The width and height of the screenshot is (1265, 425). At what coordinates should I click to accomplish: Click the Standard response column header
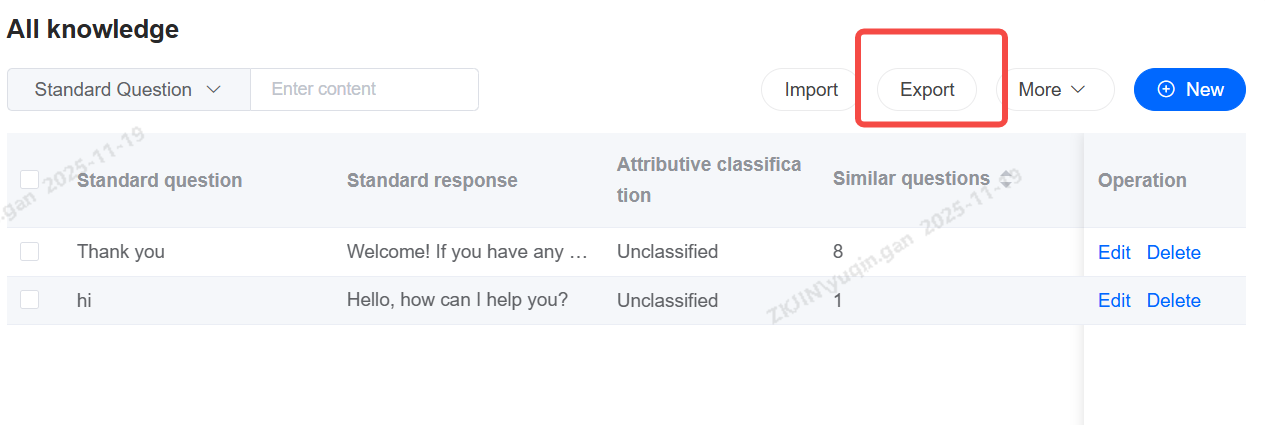coord(432,181)
